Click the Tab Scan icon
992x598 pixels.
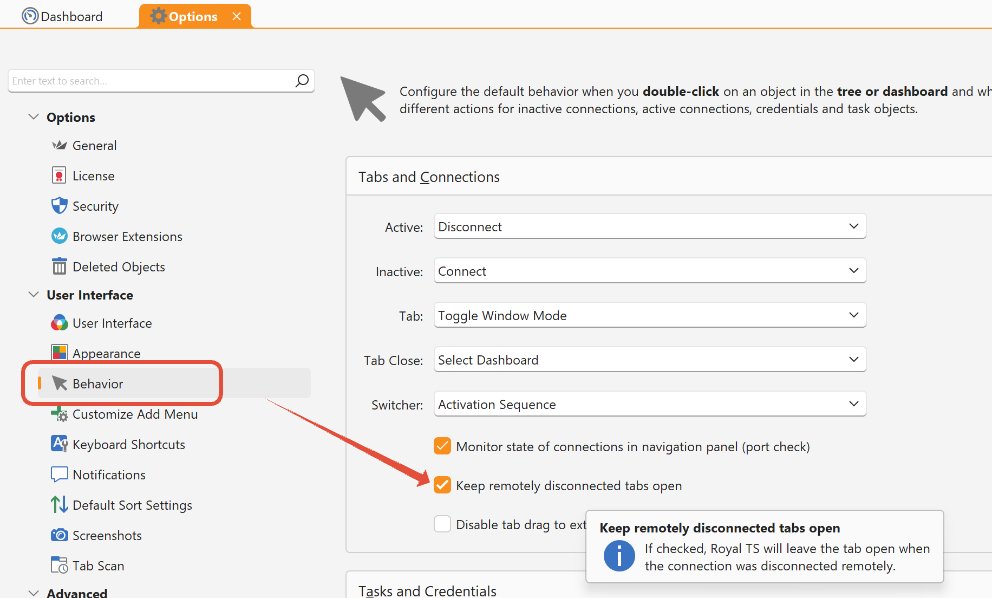59,564
